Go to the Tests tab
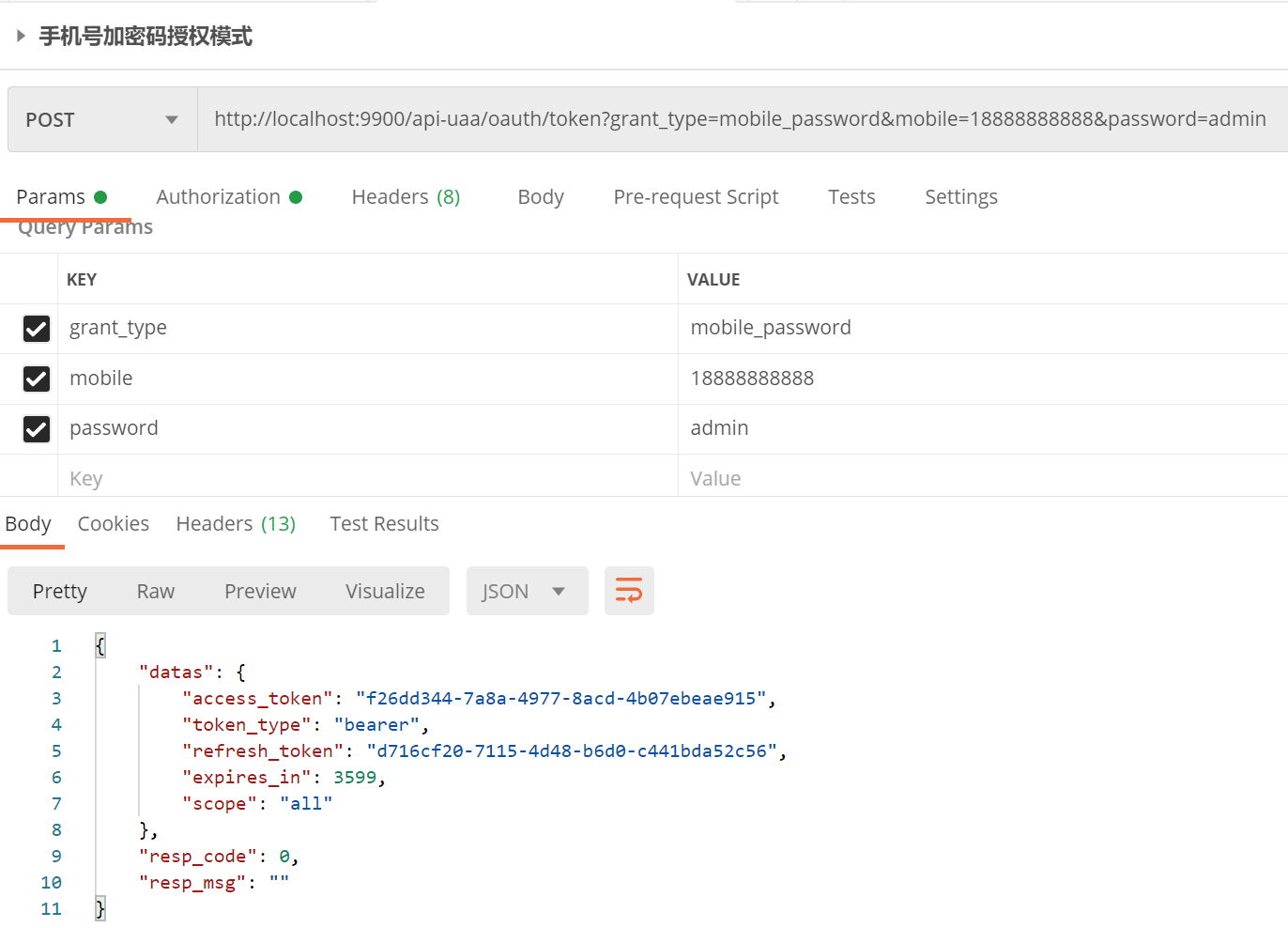 [x=851, y=197]
